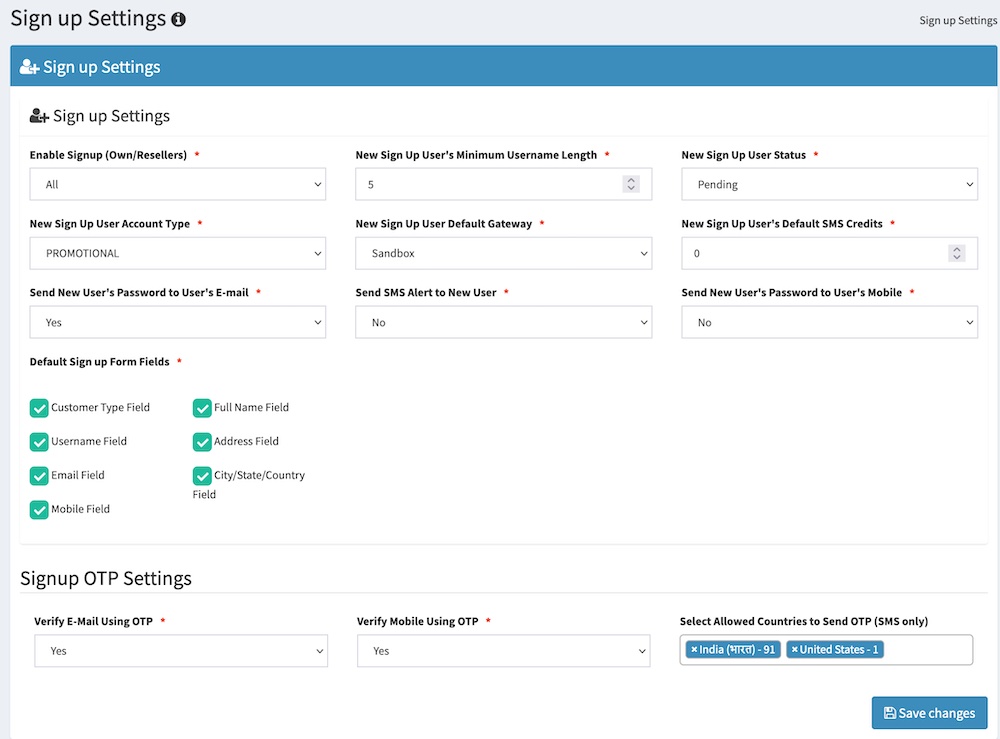Screen dimensions: 1000x739
Task: Open Verify E-Mail Using OTP dropdown
Action: [181, 650]
